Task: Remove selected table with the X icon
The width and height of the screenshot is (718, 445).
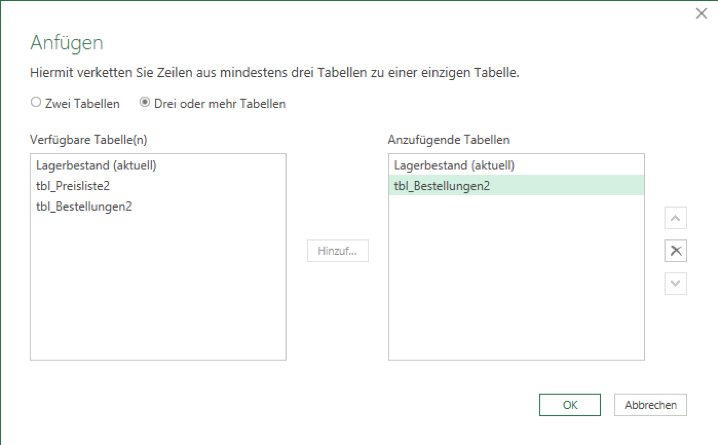Action: (676, 251)
